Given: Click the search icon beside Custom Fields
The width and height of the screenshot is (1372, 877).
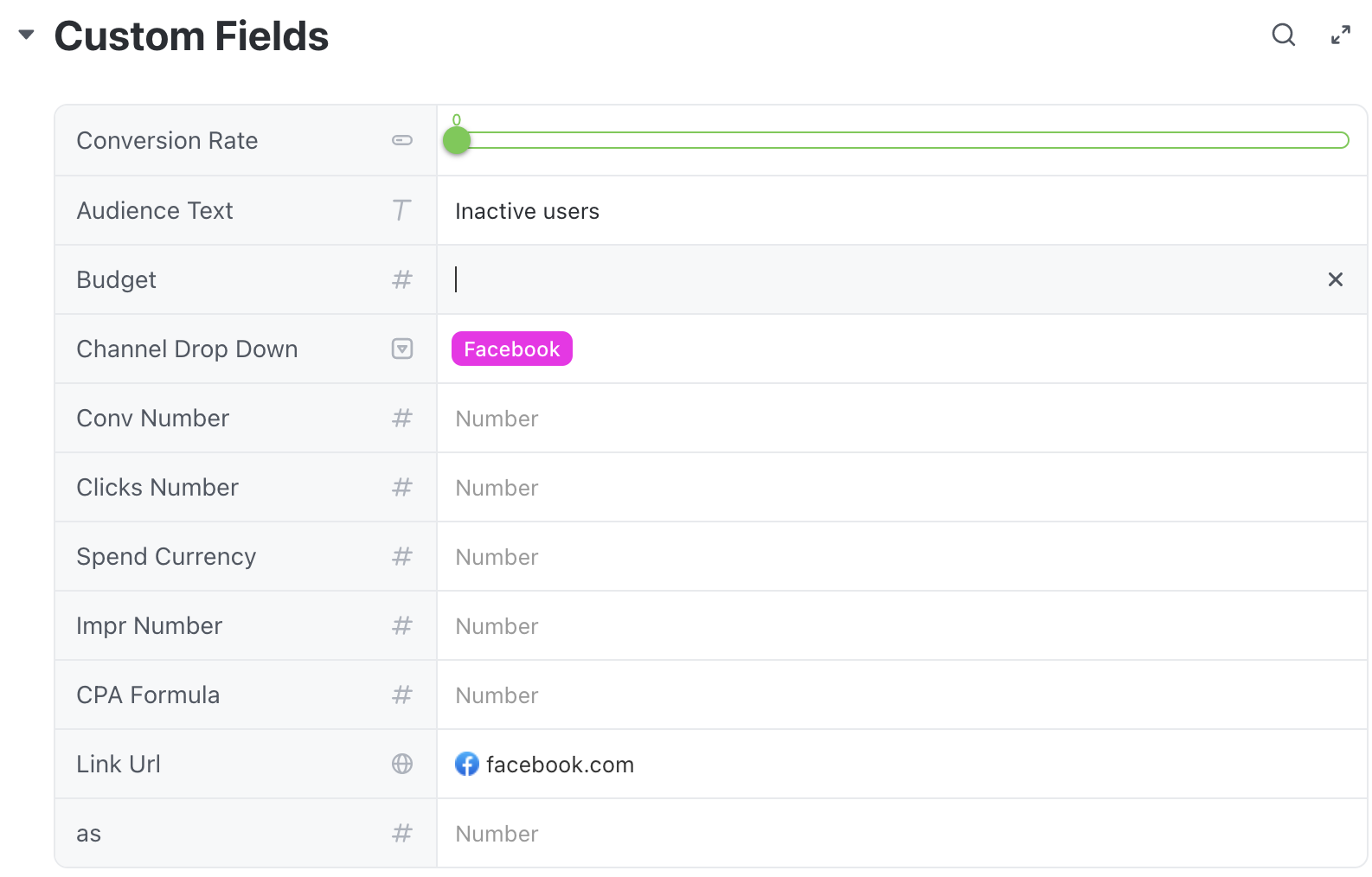Looking at the screenshot, I should (1283, 35).
